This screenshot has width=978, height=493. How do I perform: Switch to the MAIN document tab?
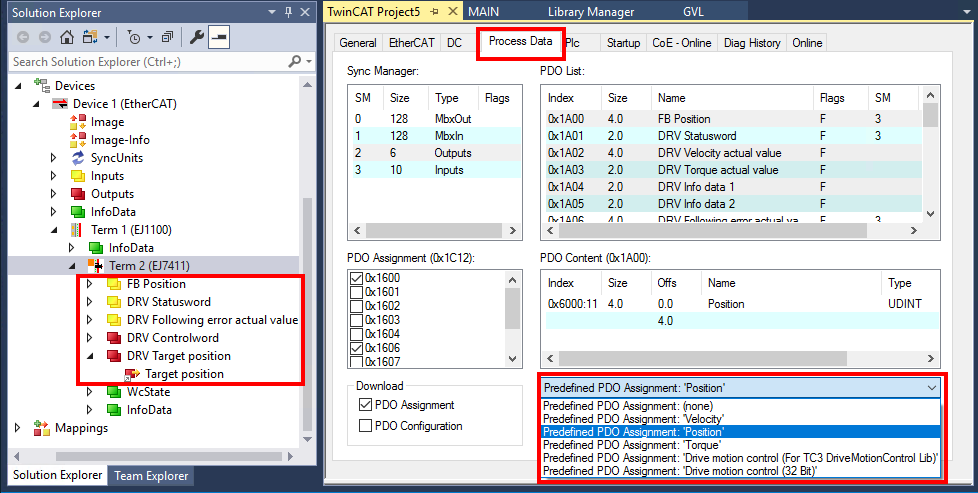click(483, 12)
